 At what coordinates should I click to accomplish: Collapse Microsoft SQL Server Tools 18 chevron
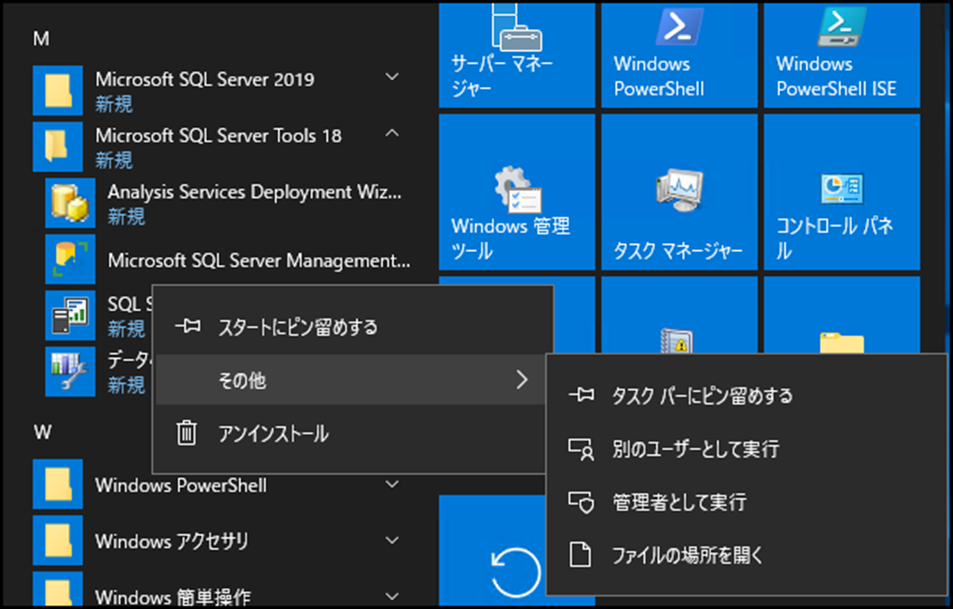point(393,133)
